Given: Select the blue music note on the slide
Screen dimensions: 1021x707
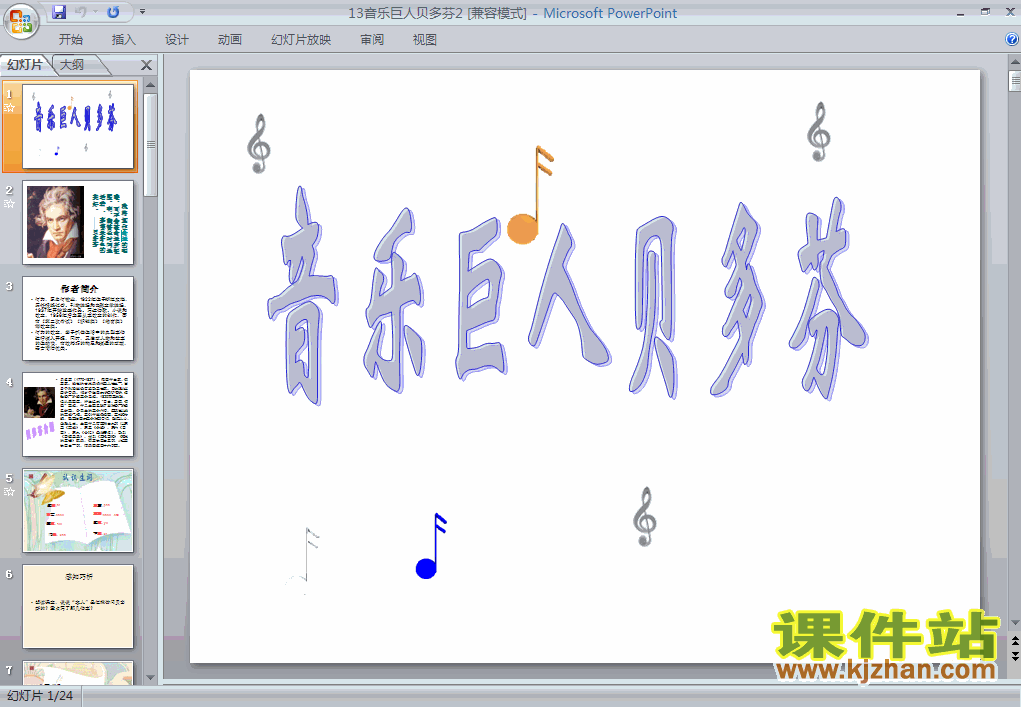Looking at the screenshot, I should pyautogui.click(x=432, y=546).
